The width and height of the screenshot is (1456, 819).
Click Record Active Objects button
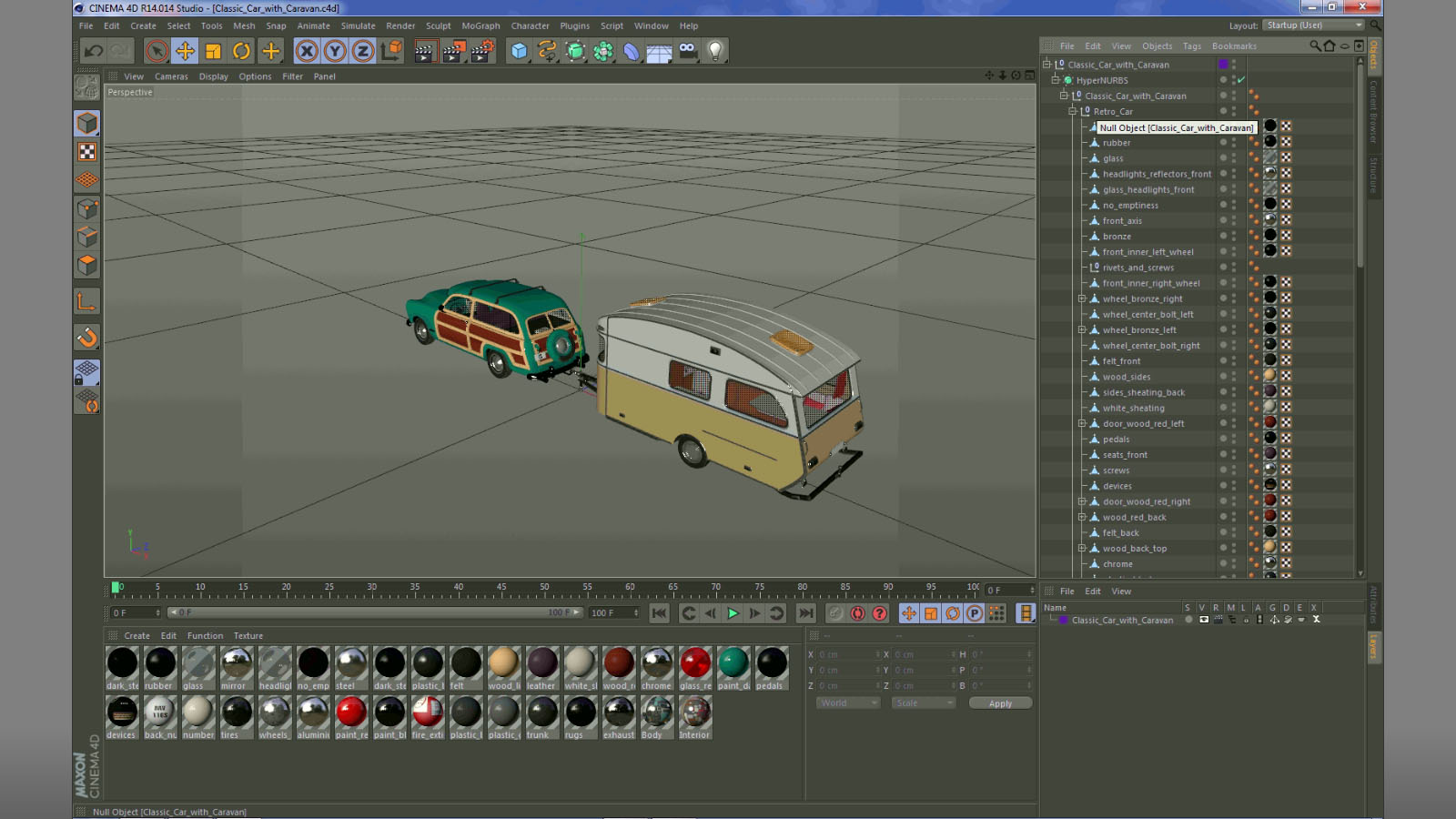coord(835,613)
